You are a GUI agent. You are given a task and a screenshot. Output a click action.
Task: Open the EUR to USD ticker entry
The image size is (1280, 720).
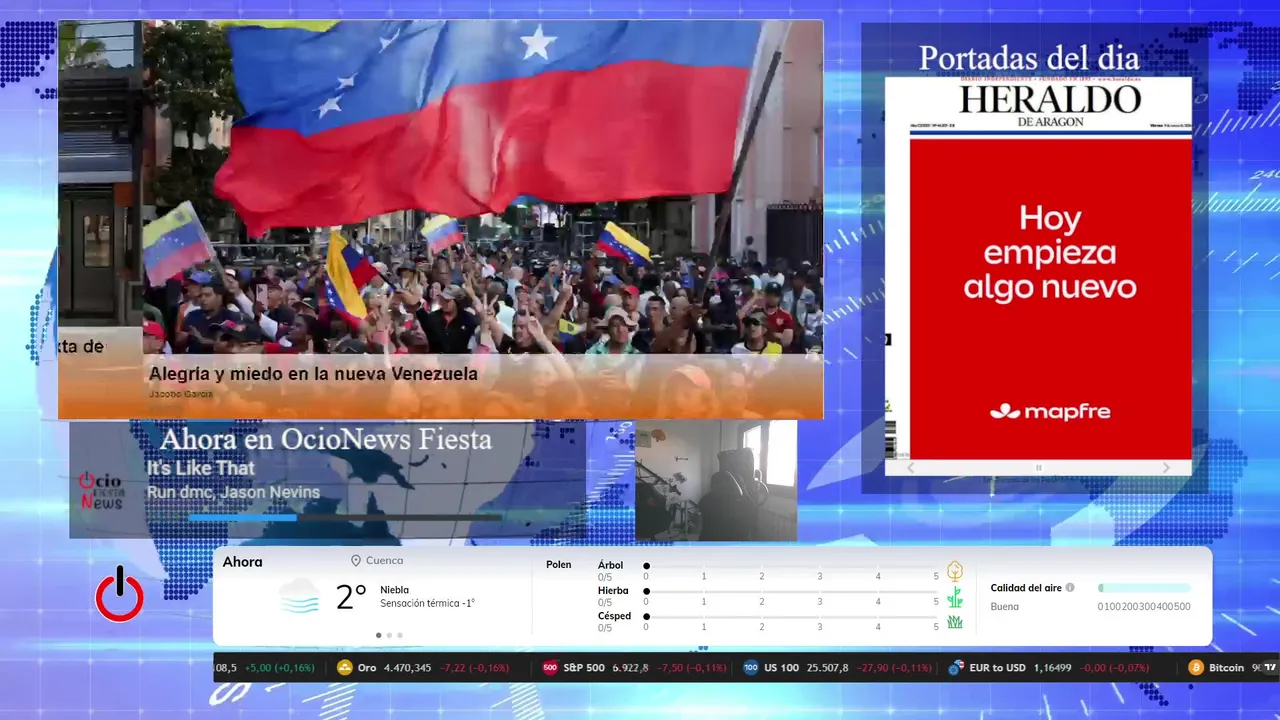pyautogui.click(x=1048, y=668)
